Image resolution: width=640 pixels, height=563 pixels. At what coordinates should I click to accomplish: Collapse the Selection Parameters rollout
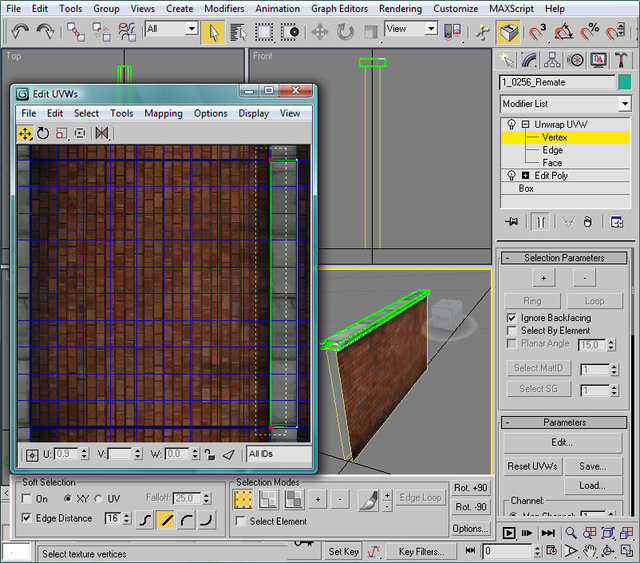pos(565,258)
